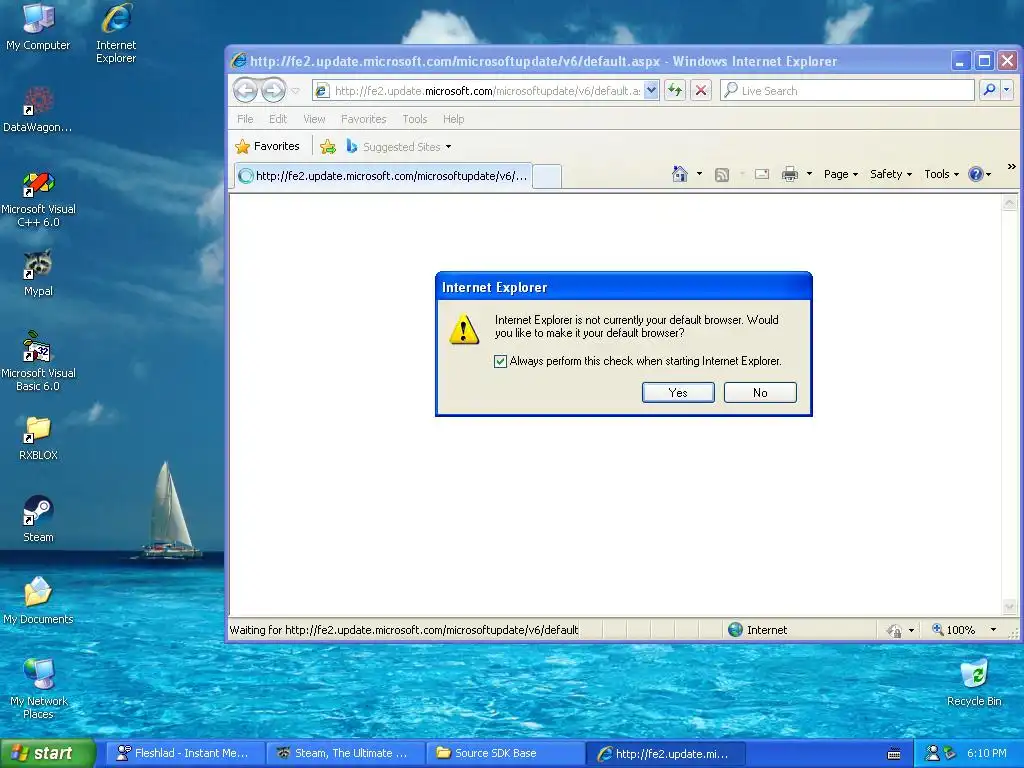Click the blue Help question mark icon
The height and width of the screenshot is (768, 1024).
[x=976, y=174]
